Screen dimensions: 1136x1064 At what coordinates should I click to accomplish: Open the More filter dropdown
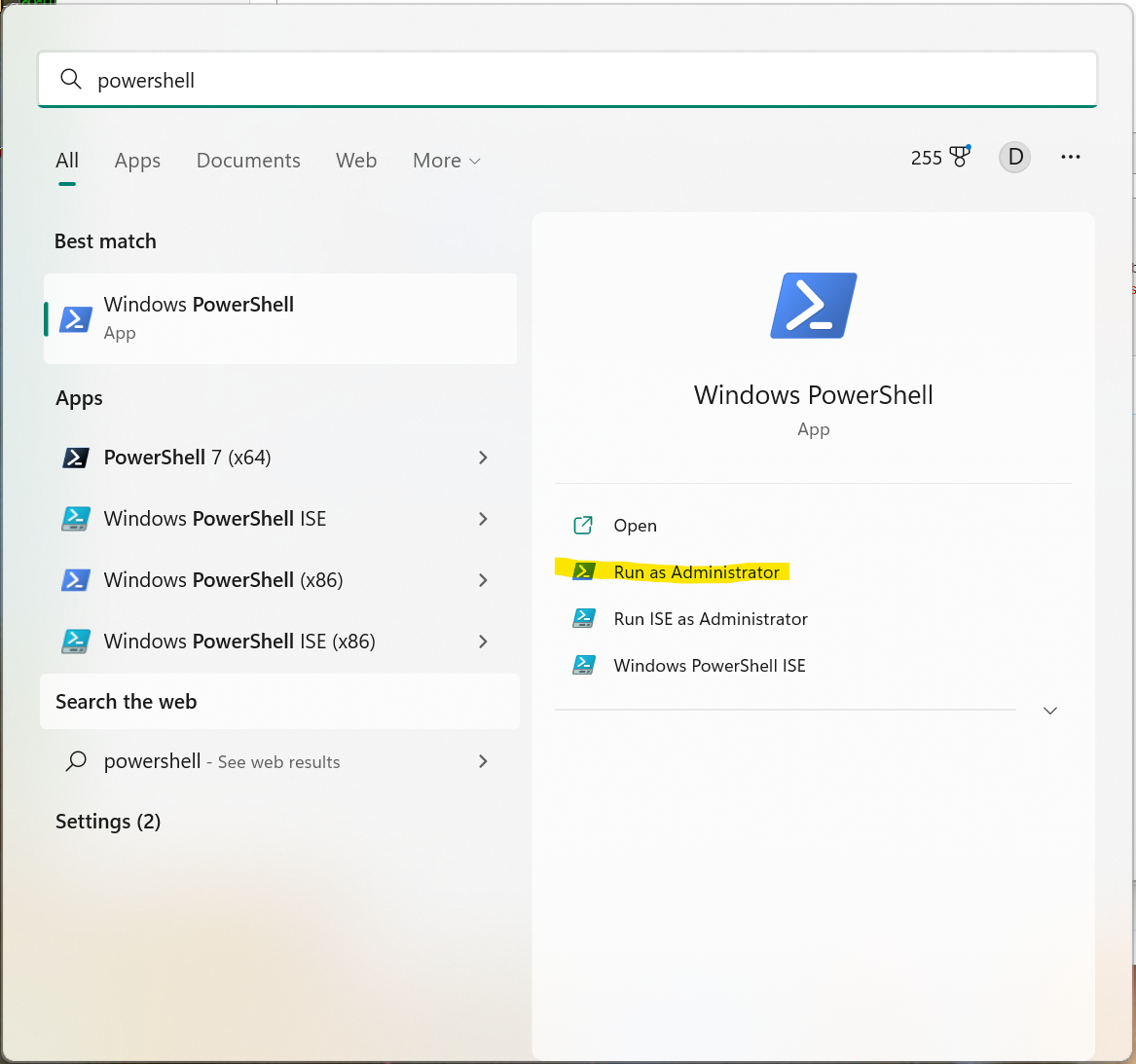click(446, 161)
